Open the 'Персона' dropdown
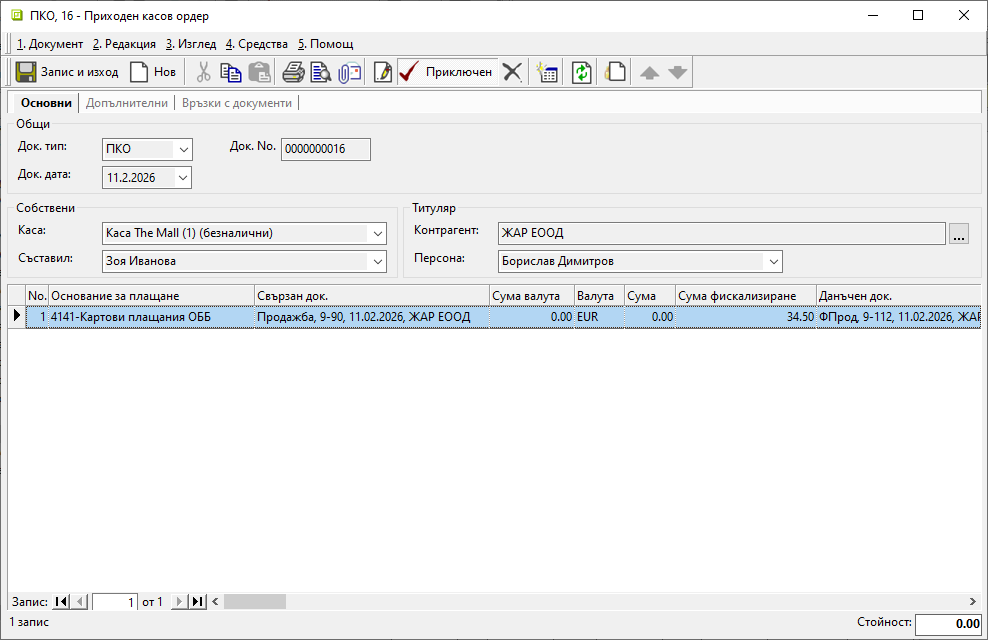The height and width of the screenshot is (640, 988). [x=773, y=262]
